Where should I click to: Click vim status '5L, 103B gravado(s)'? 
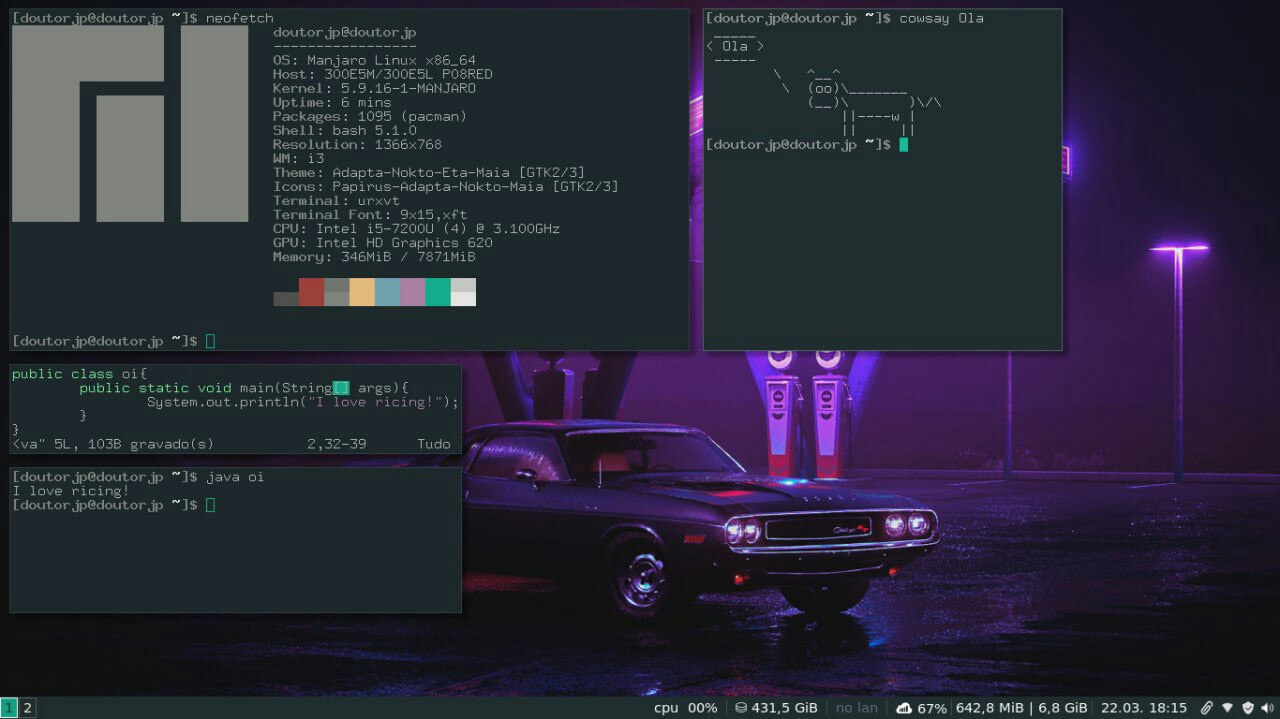click(134, 444)
